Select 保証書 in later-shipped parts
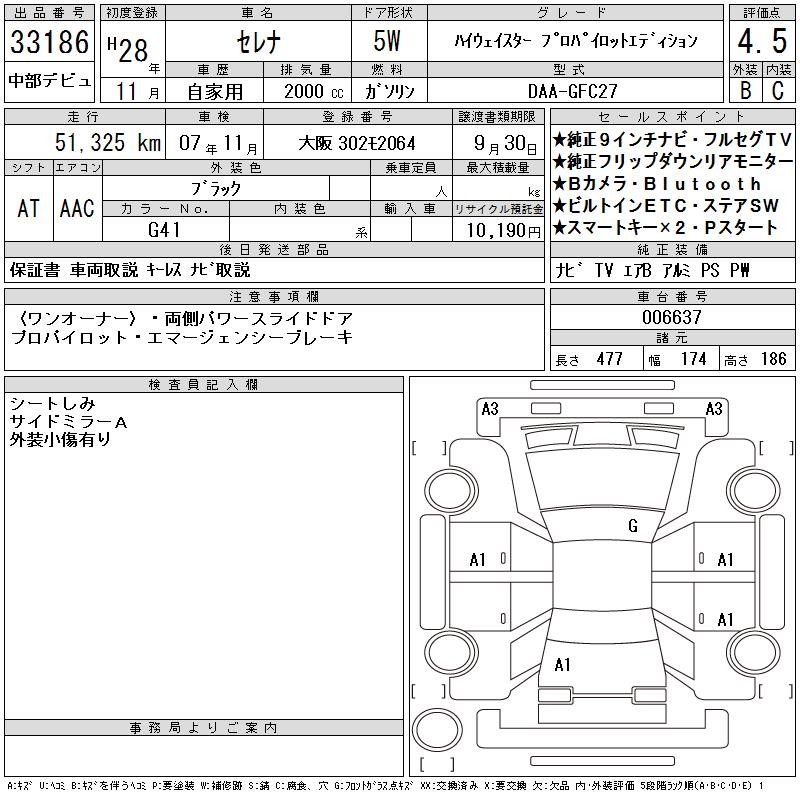 click(35, 270)
